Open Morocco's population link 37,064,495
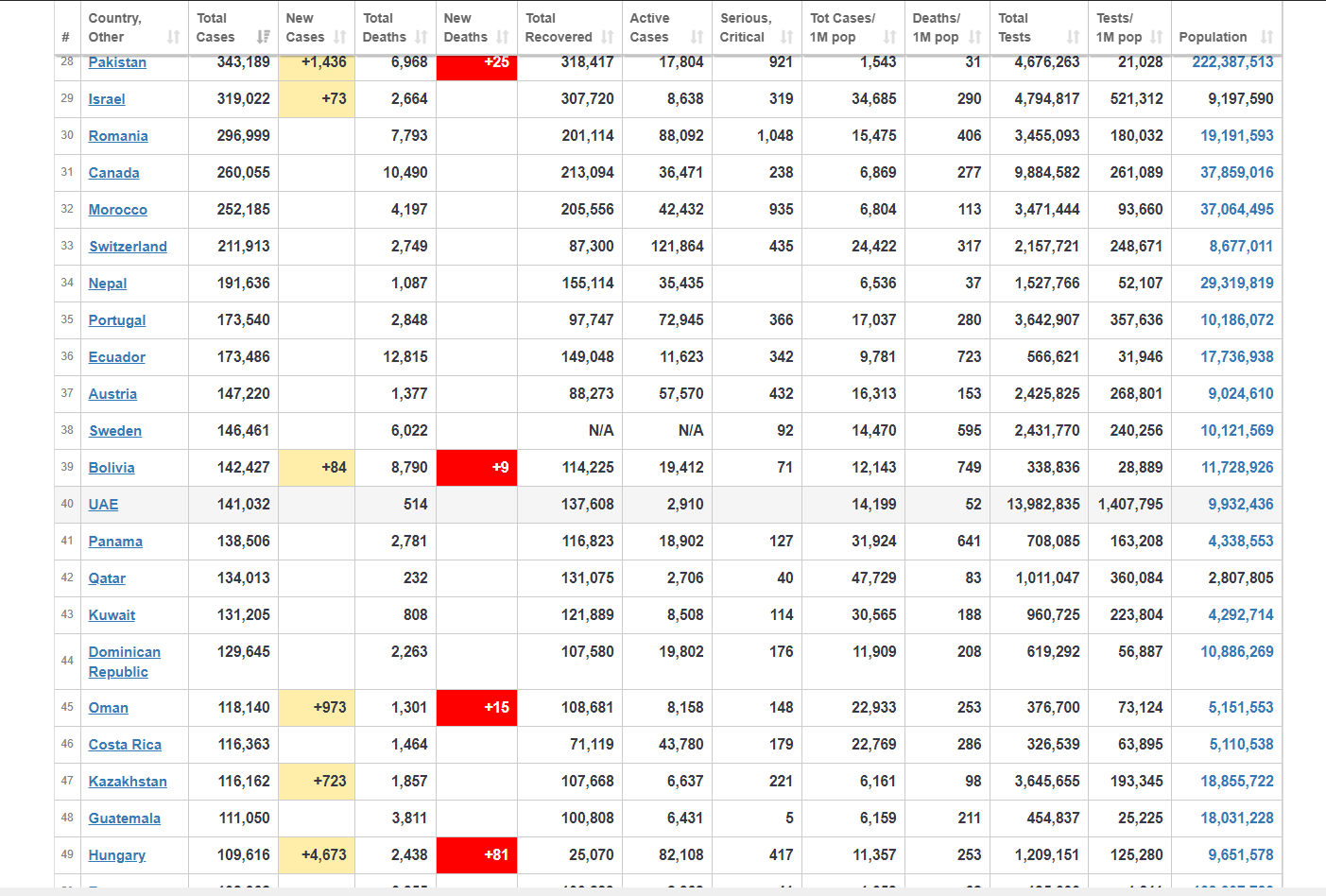 1237,210
